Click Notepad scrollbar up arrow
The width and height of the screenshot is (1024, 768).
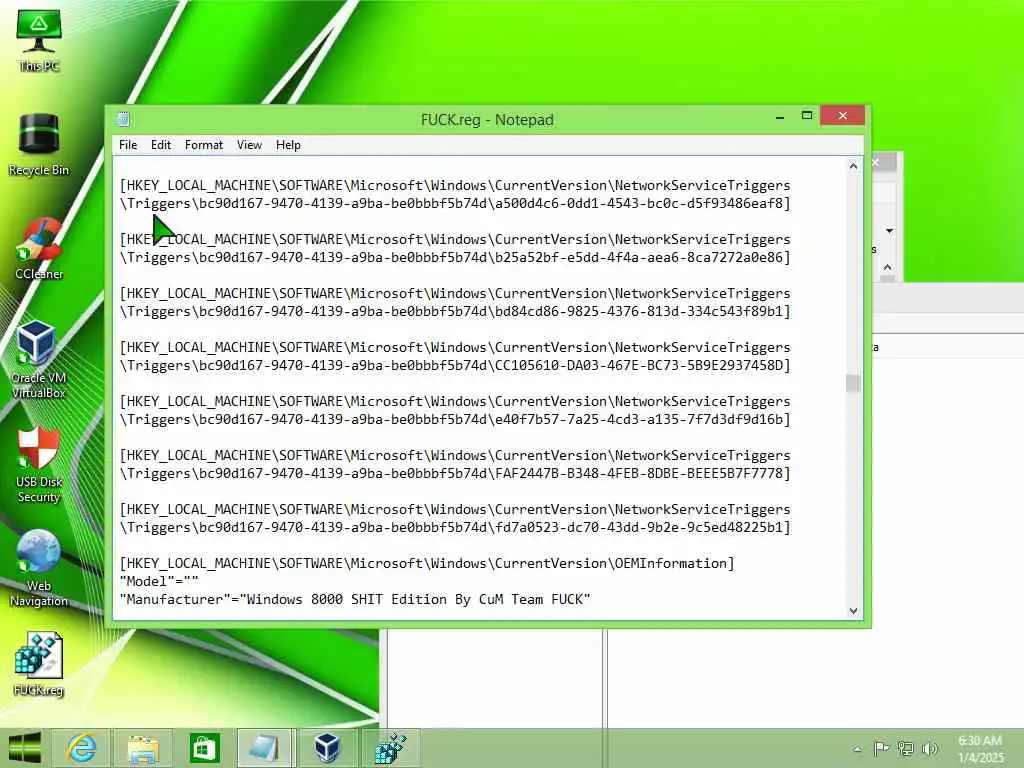tap(853, 166)
